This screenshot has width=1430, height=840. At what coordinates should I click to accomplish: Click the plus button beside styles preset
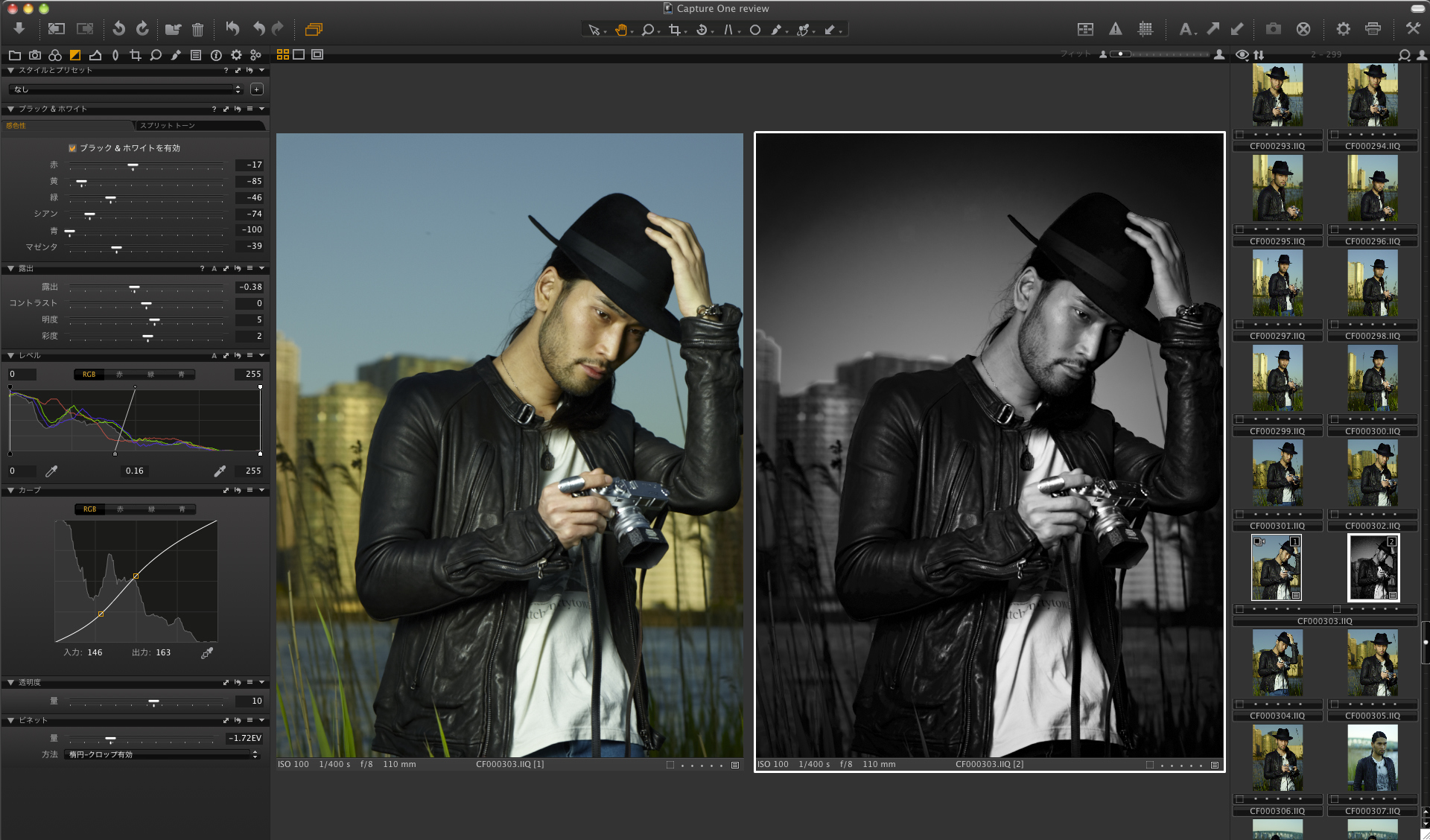tap(257, 89)
